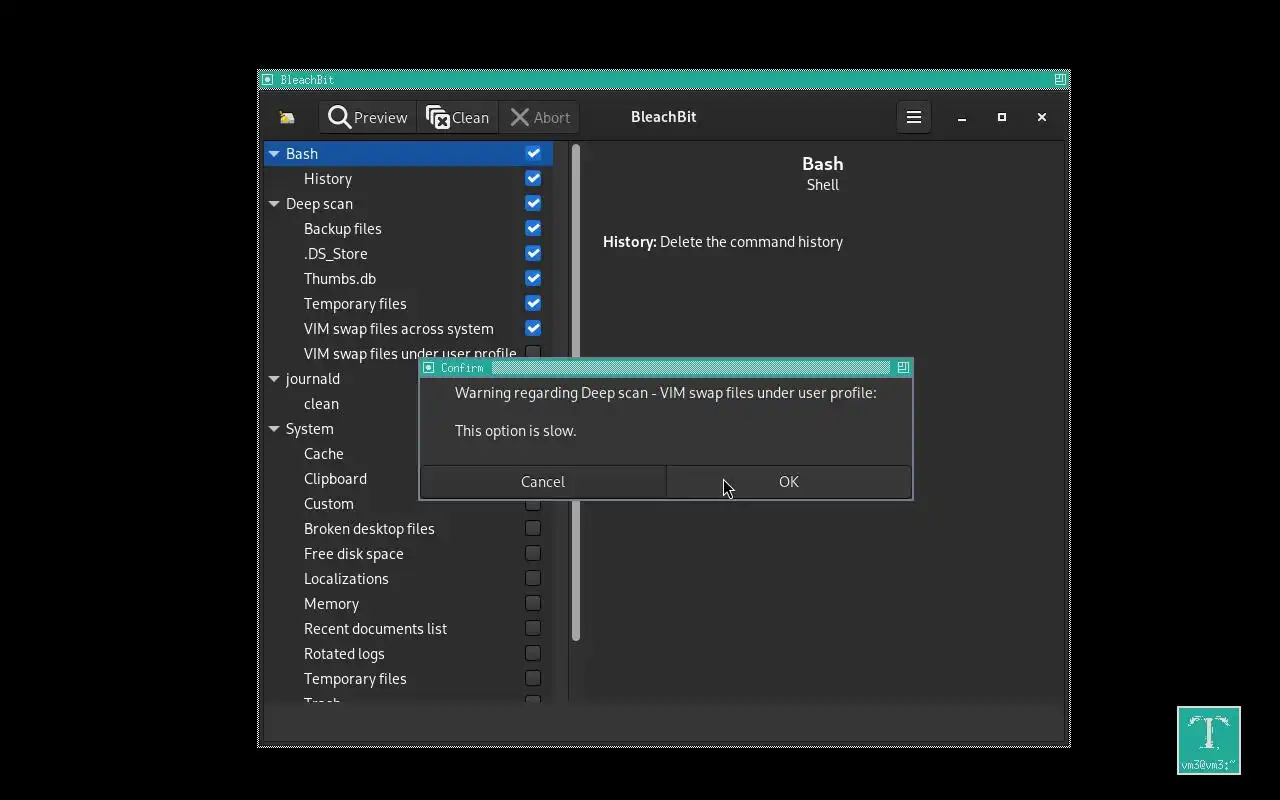This screenshot has height=800, width=1280.
Task: Enable Localizations checkbox
Action: [533, 578]
